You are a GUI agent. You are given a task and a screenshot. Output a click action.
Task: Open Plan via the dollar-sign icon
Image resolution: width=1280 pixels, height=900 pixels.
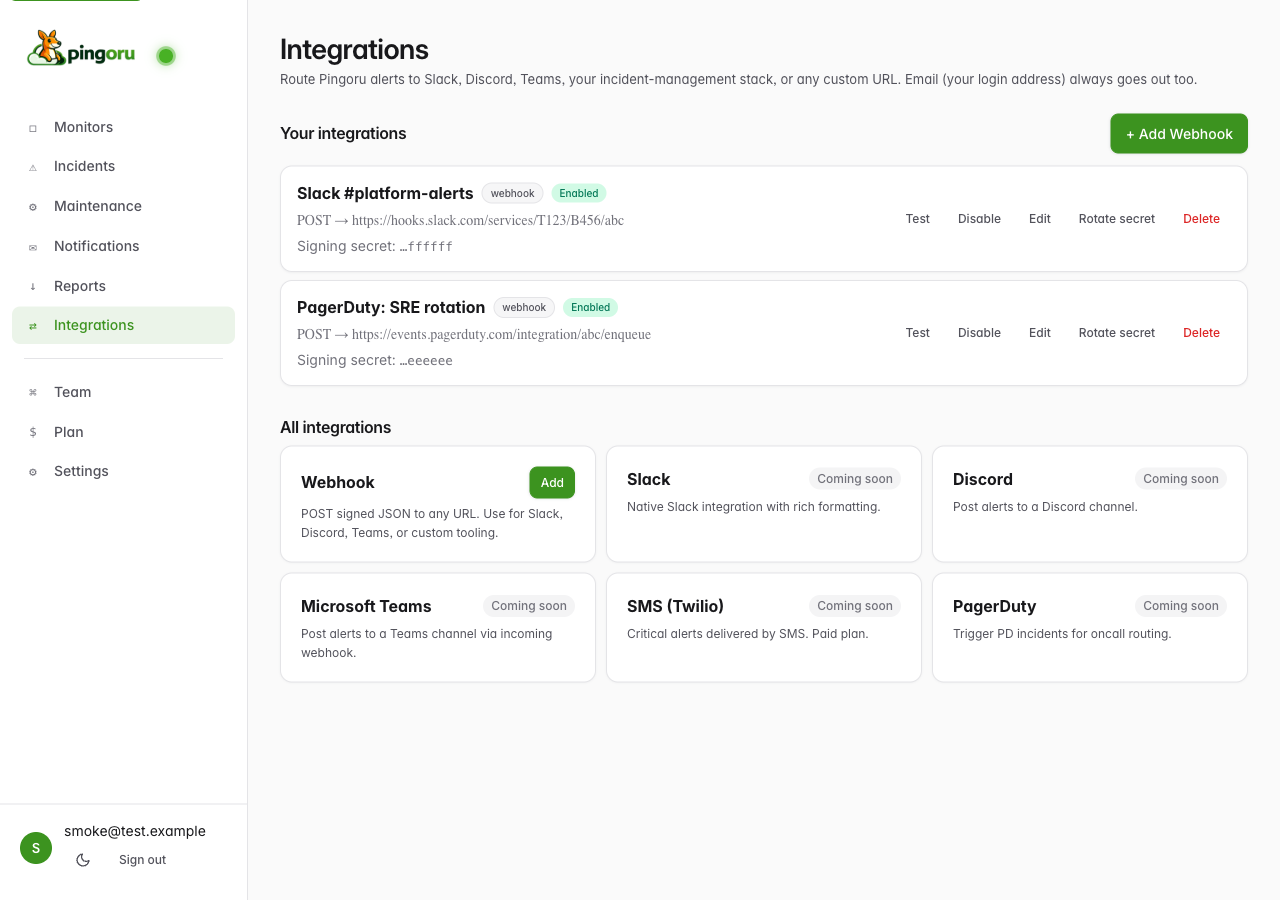[33, 432]
